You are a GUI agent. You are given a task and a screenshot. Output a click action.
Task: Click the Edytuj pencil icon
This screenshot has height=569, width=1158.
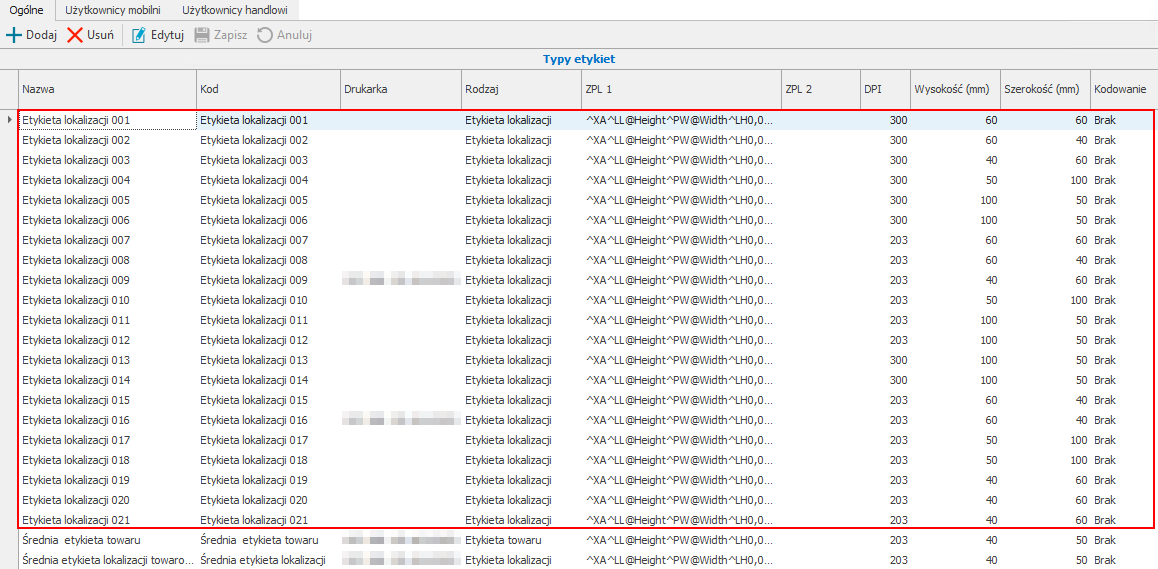(139, 35)
